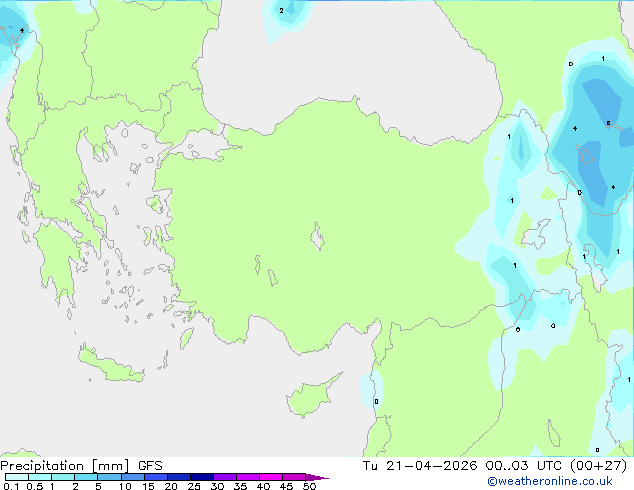Click the '40' legend scale label
The height and width of the screenshot is (490, 634).
click(263, 486)
